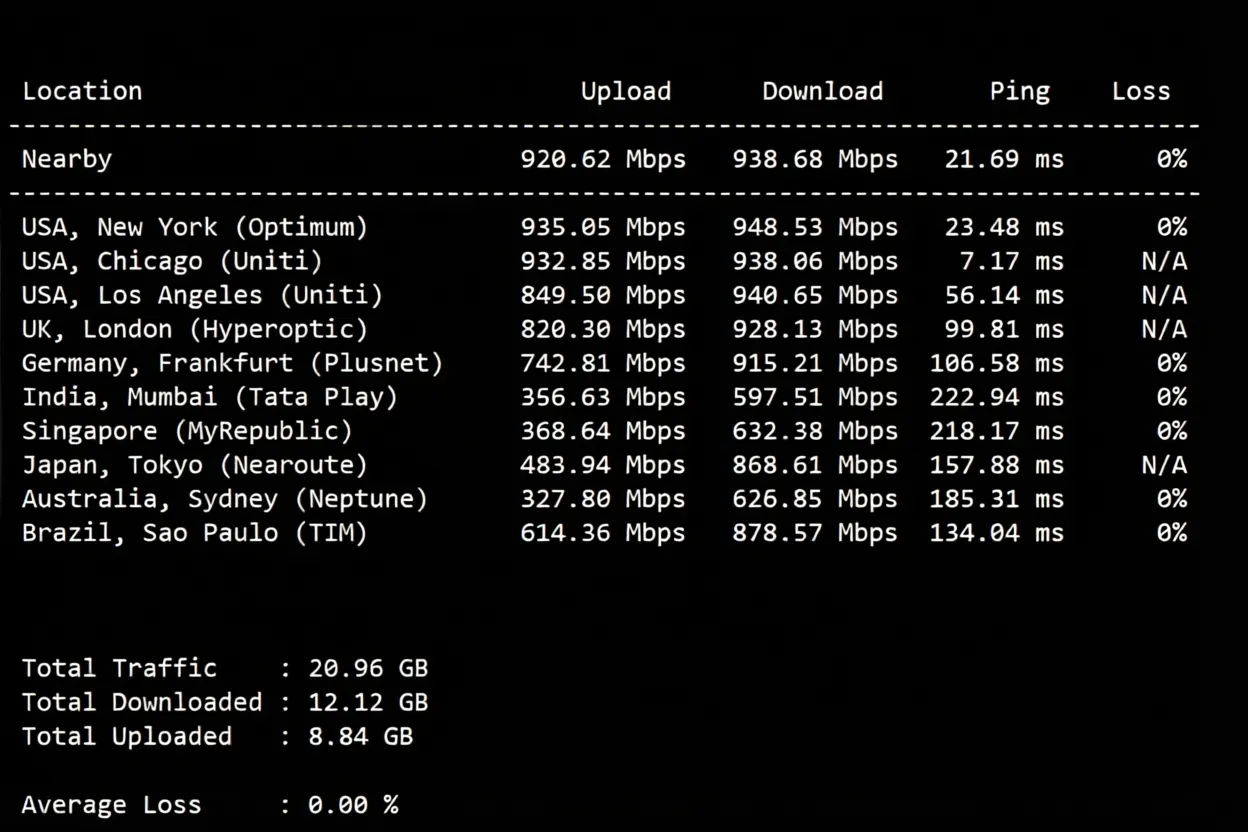Select upload value 327.80 Mbps
Screen dimensions: 1248x832
[x=603, y=499]
